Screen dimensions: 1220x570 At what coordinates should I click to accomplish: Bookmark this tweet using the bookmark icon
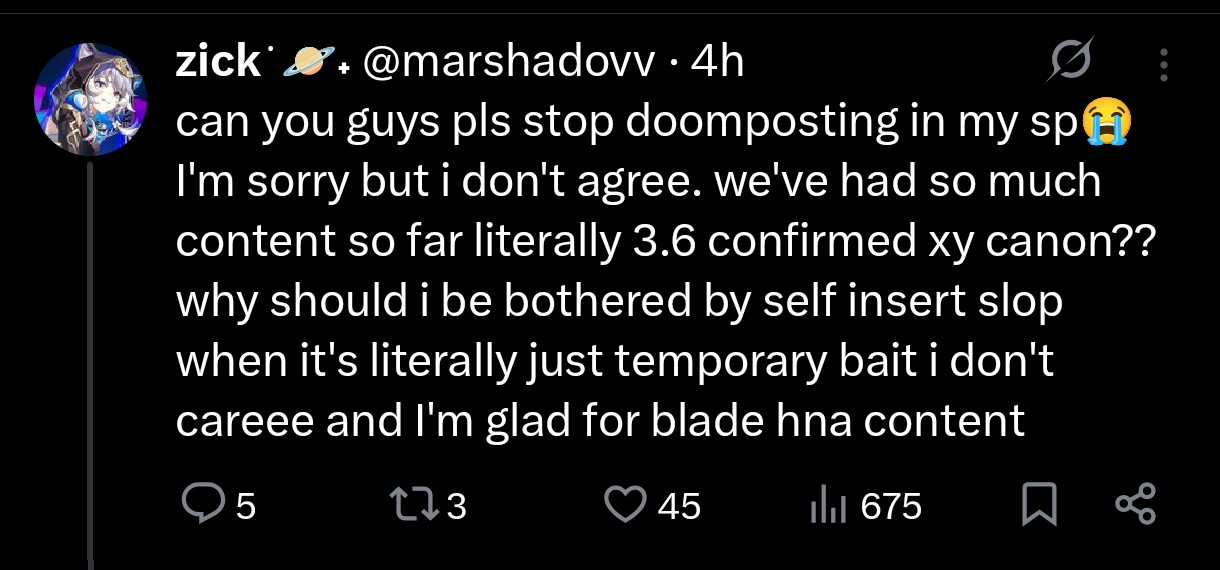[1040, 506]
